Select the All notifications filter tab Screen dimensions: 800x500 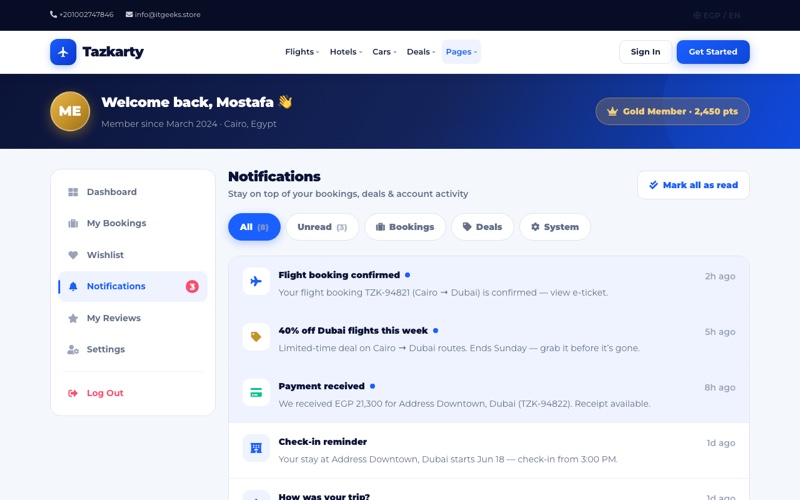(x=254, y=227)
